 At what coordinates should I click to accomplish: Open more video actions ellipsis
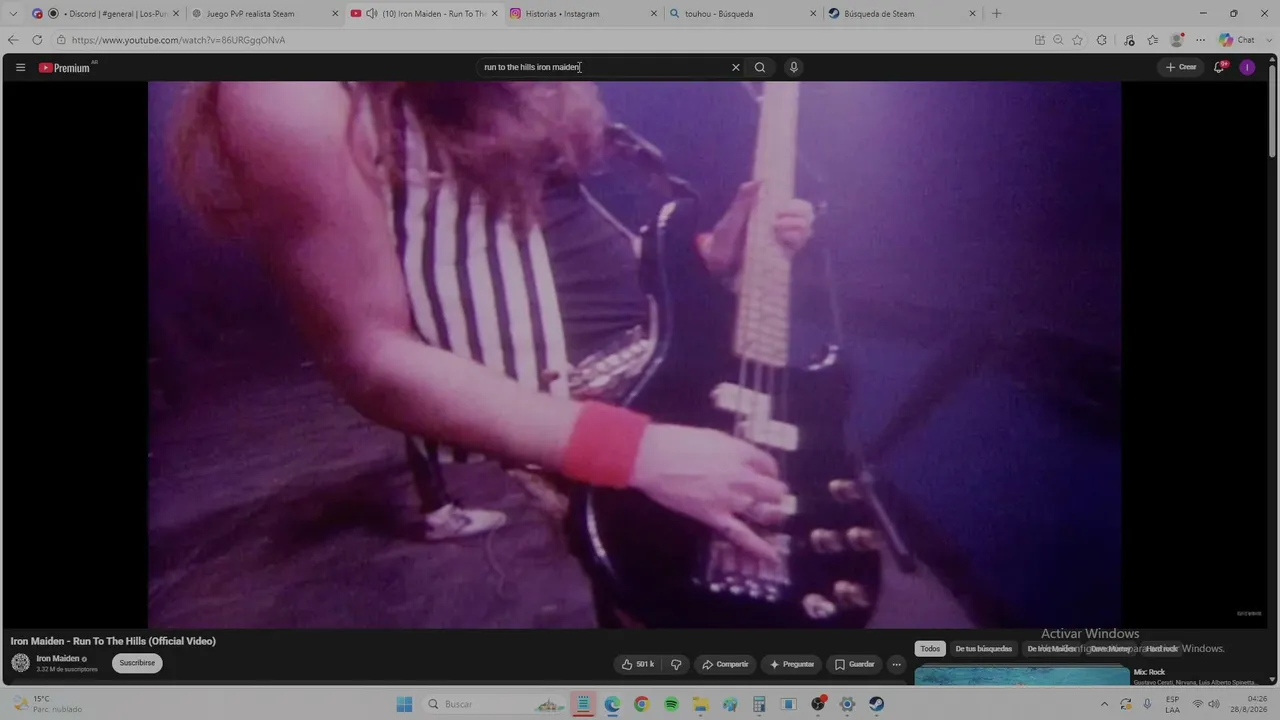point(896,664)
